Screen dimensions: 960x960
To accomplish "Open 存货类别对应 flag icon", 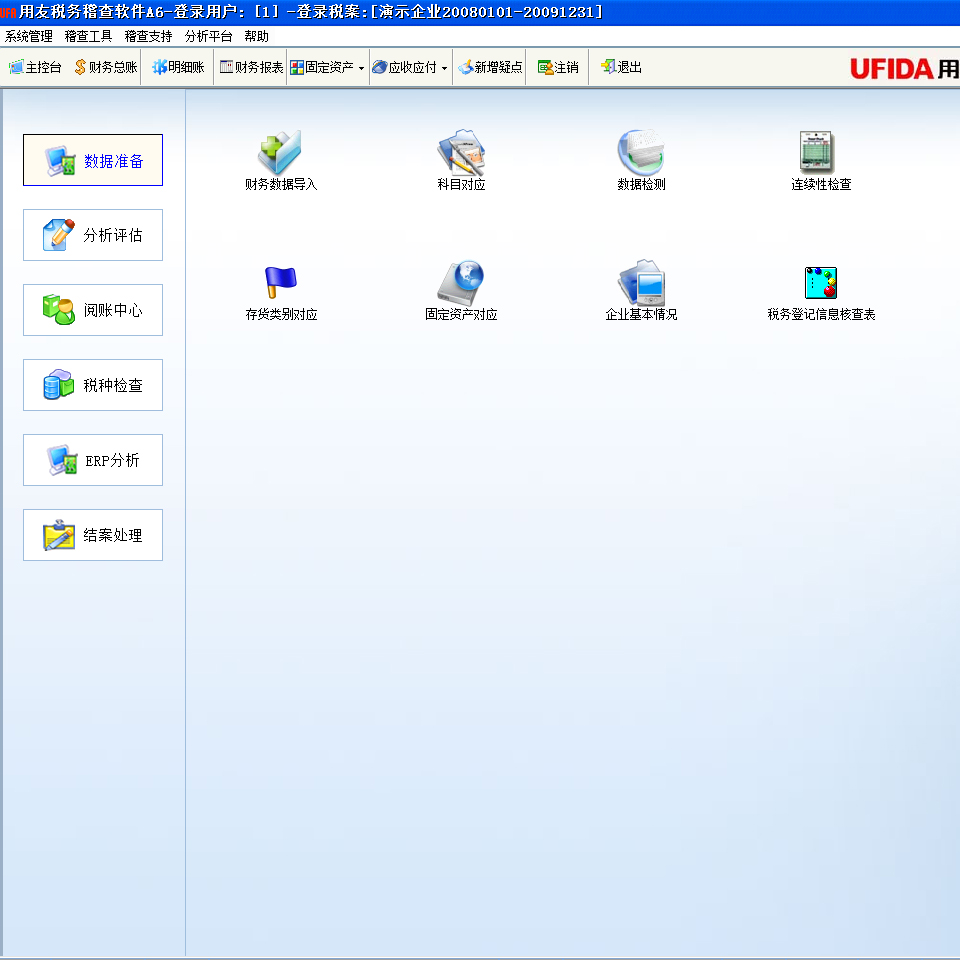I will click(x=280, y=282).
